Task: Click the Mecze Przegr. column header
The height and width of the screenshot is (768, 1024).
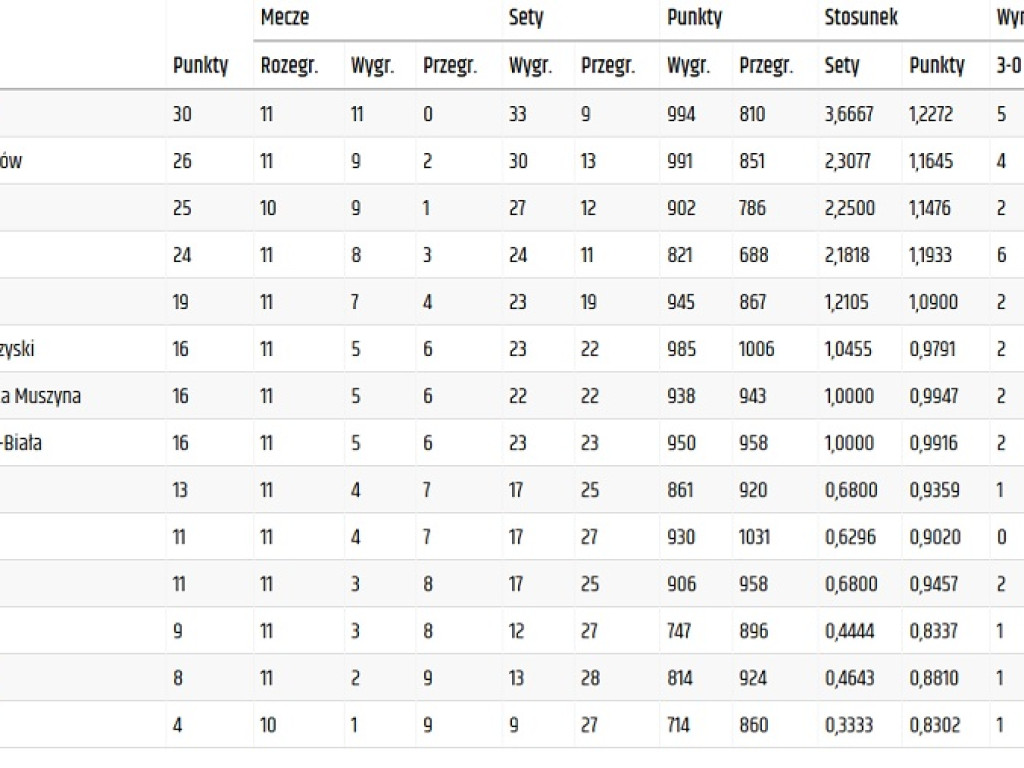Action: 450,65
